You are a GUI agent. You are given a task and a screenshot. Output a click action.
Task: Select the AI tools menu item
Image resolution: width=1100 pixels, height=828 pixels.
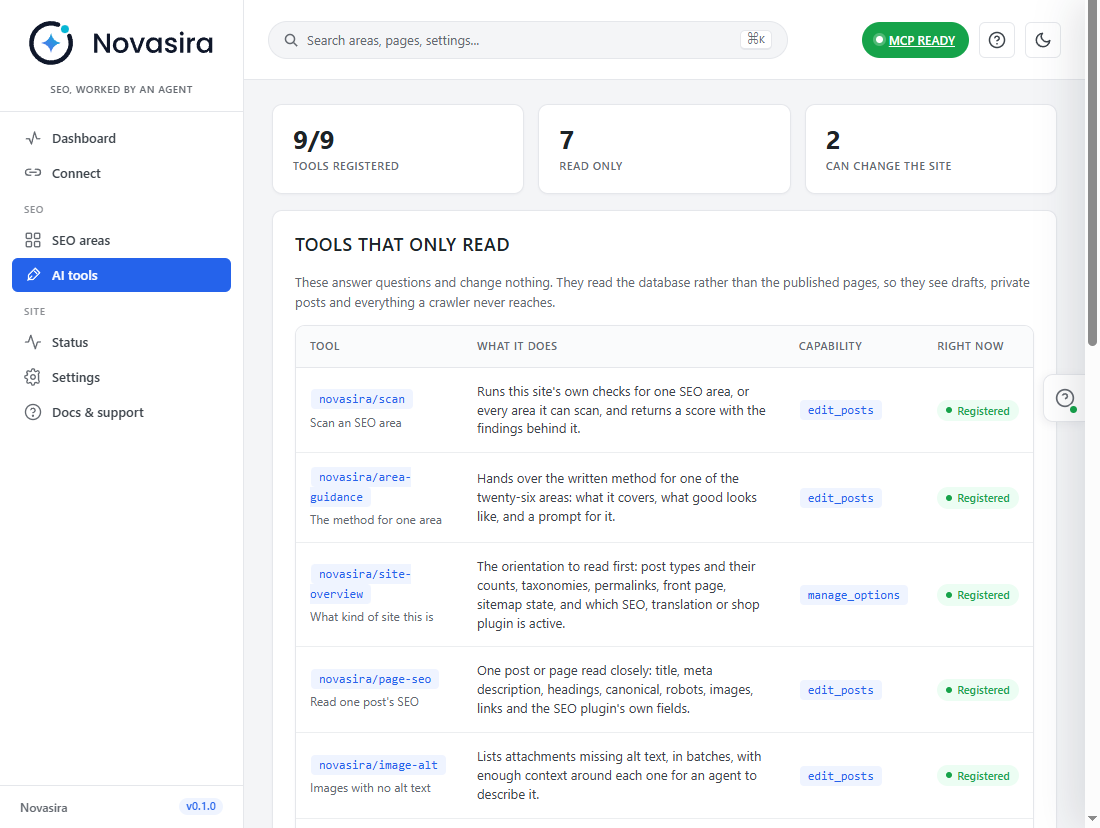pos(121,275)
